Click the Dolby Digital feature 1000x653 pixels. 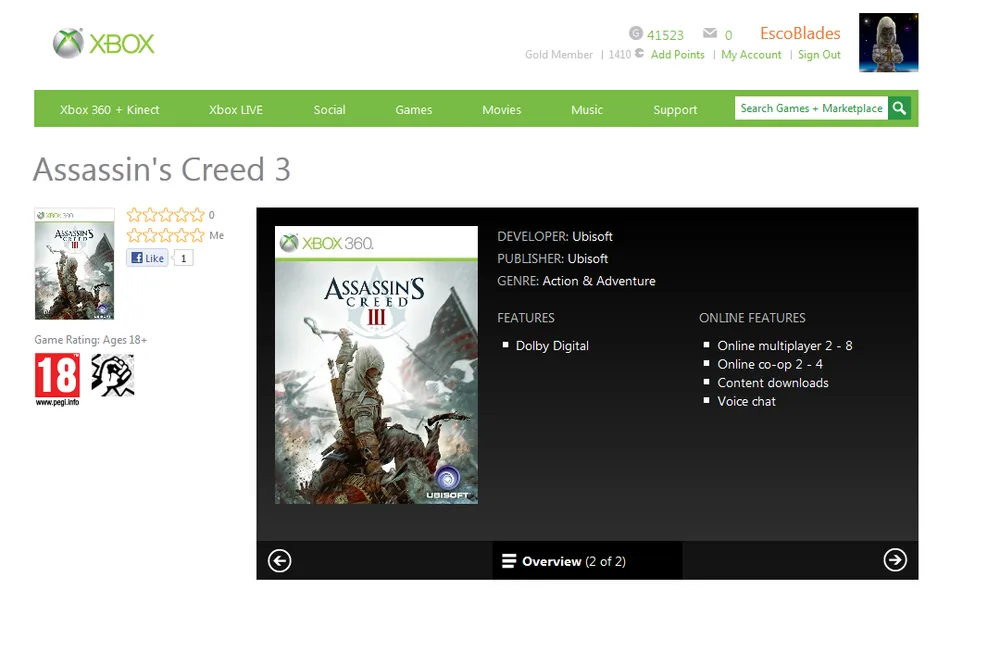(552, 346)
